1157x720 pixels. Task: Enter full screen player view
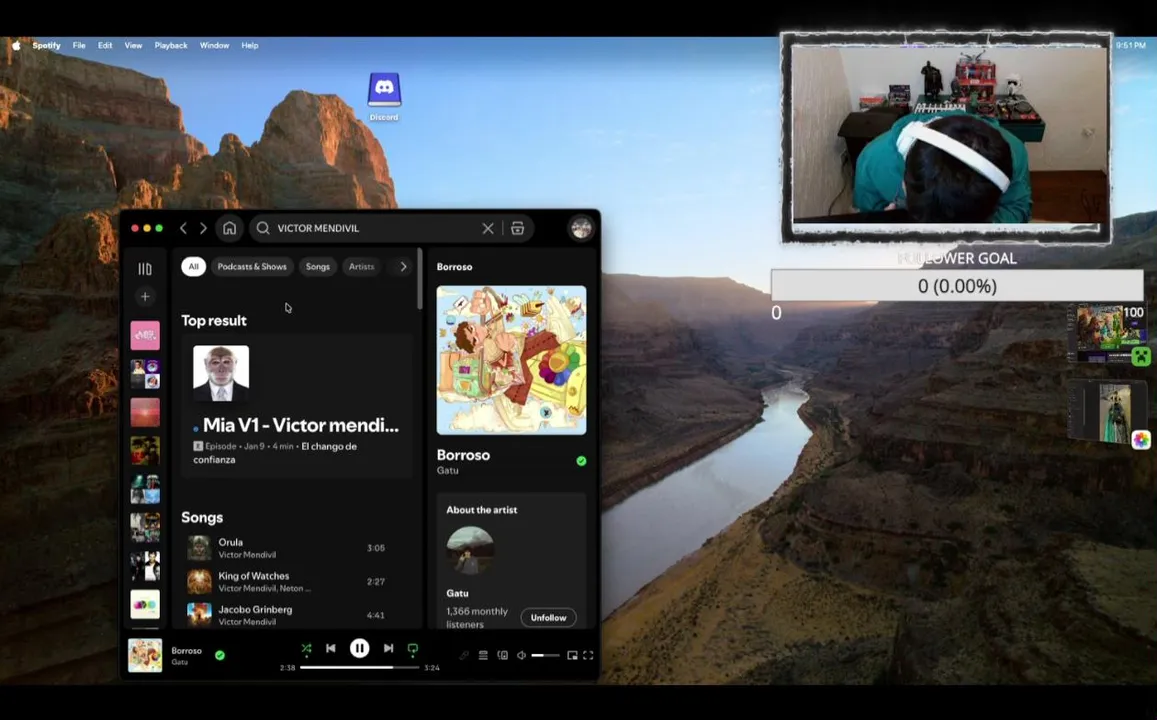588,655
